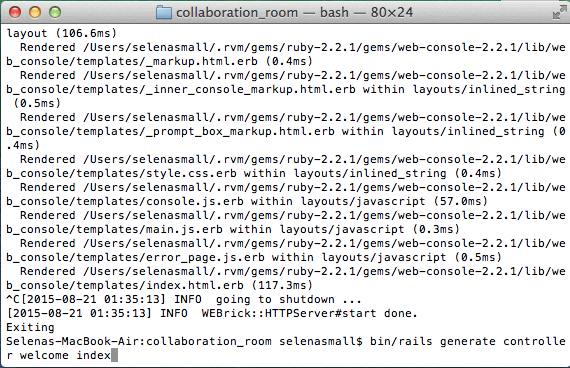The height and width of the screenshot is (368, 570).
Task: Click the 'layout (106.6ms)' line
Action: 61,33
